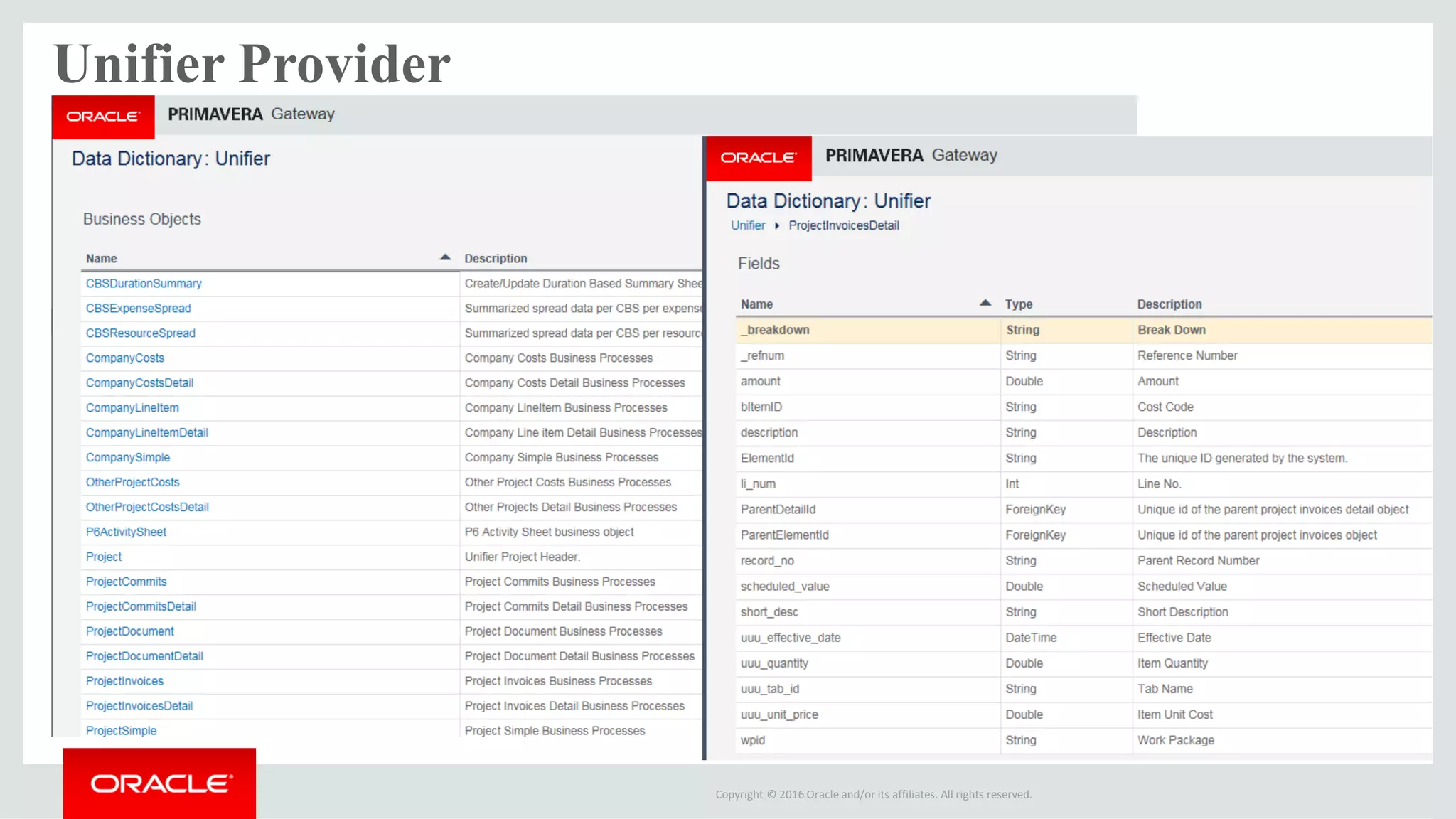Open OtherProjectCostsDetail business object

[x=147, y=508]
